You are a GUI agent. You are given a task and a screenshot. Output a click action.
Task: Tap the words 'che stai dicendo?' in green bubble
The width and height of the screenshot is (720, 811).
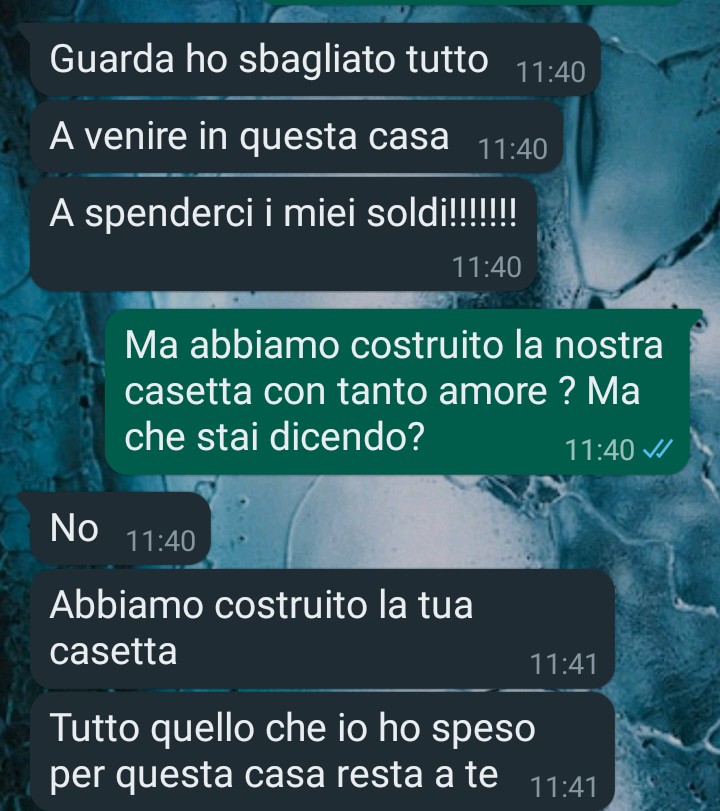[x=274, y=437]
